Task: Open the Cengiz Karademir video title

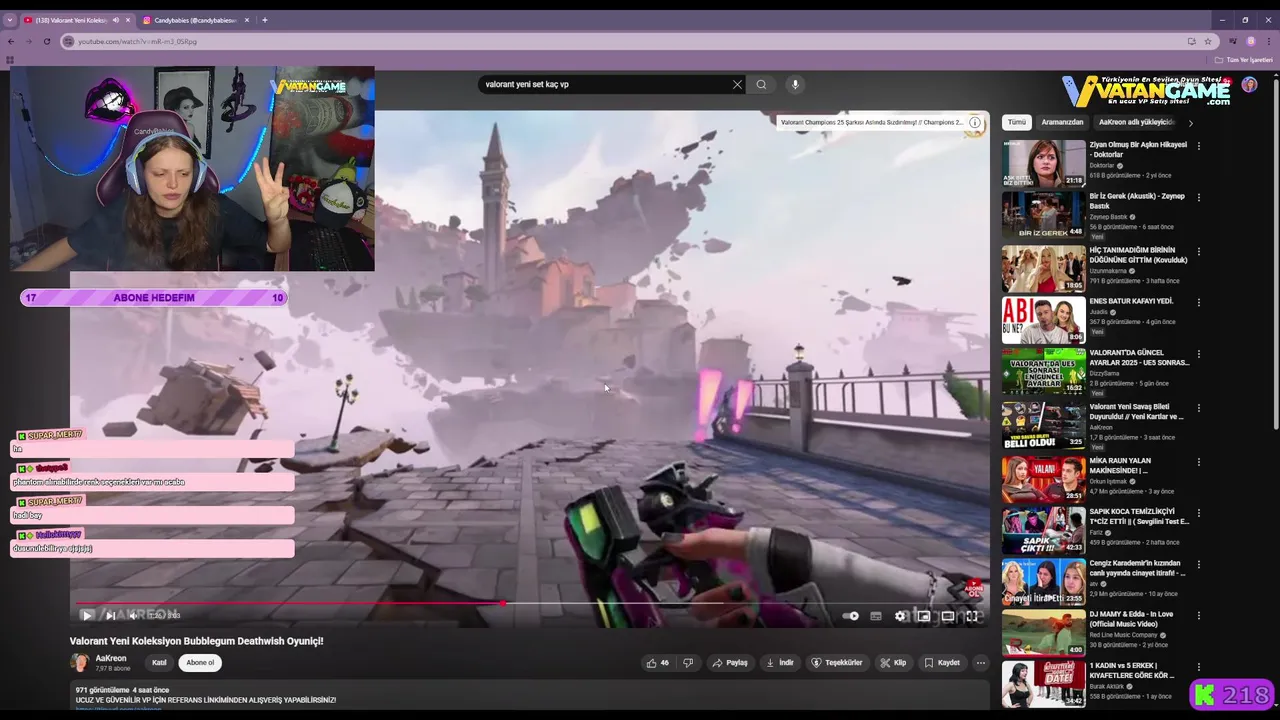Action: pos(1137,568)
